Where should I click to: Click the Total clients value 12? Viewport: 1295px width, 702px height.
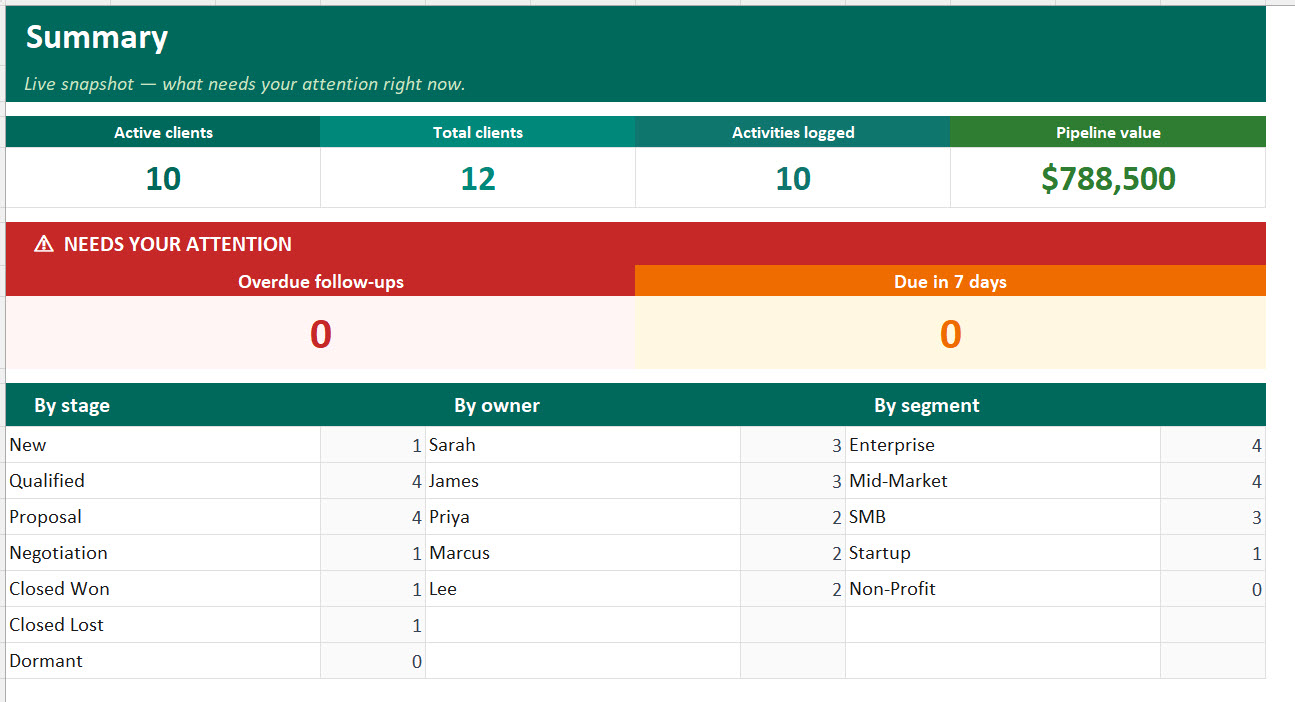(x=478, y=178)
